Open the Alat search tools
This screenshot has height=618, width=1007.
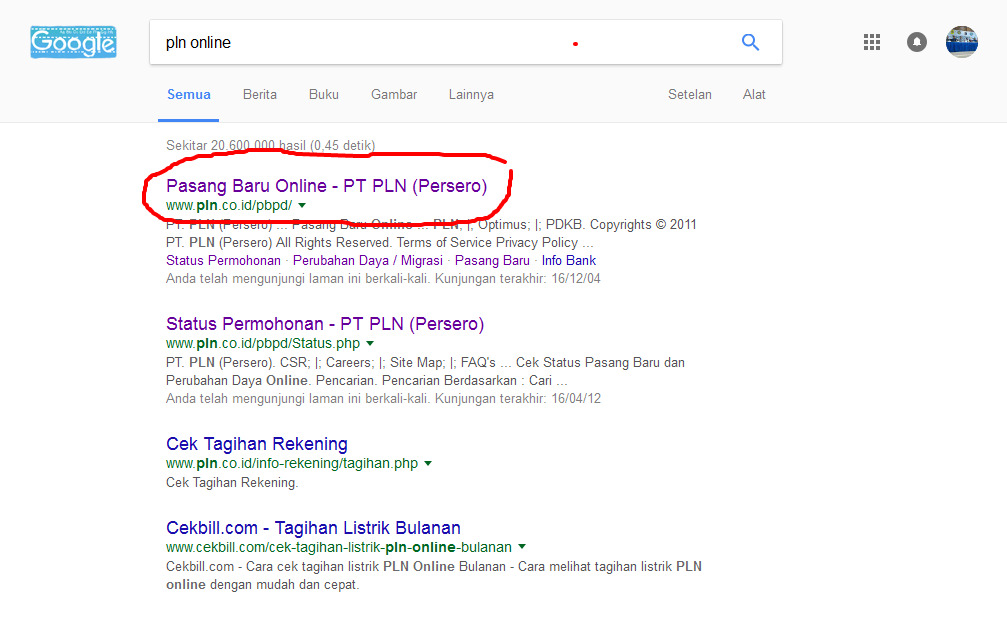click(754, 94)
